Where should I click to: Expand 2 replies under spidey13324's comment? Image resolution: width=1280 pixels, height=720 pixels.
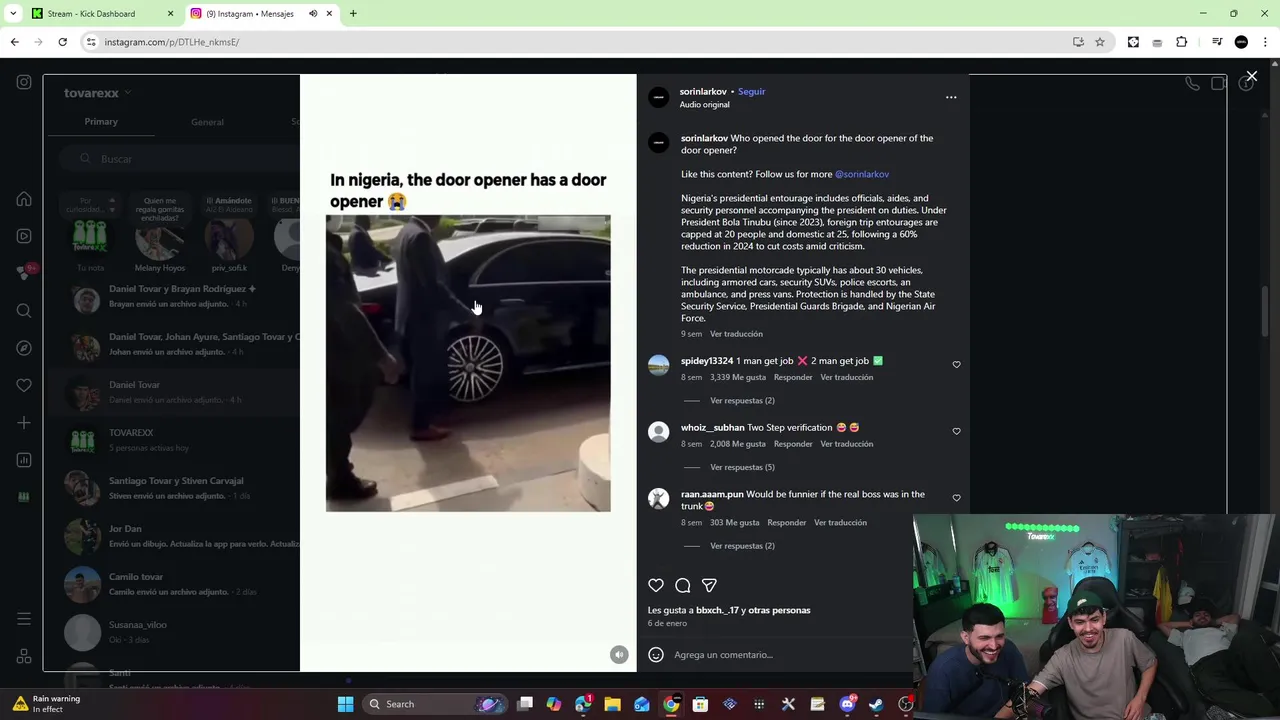click(742, 400)
